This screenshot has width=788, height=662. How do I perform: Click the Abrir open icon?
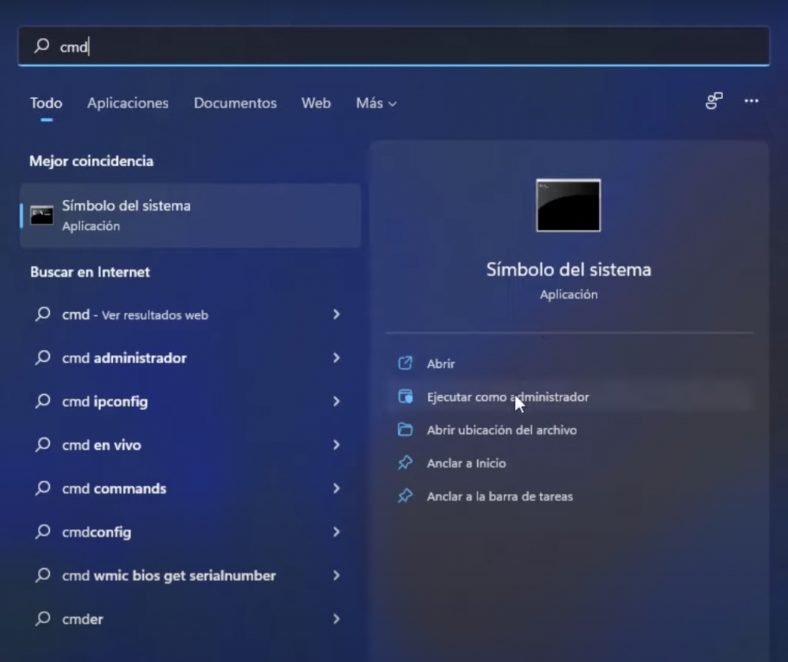point(405,364)
